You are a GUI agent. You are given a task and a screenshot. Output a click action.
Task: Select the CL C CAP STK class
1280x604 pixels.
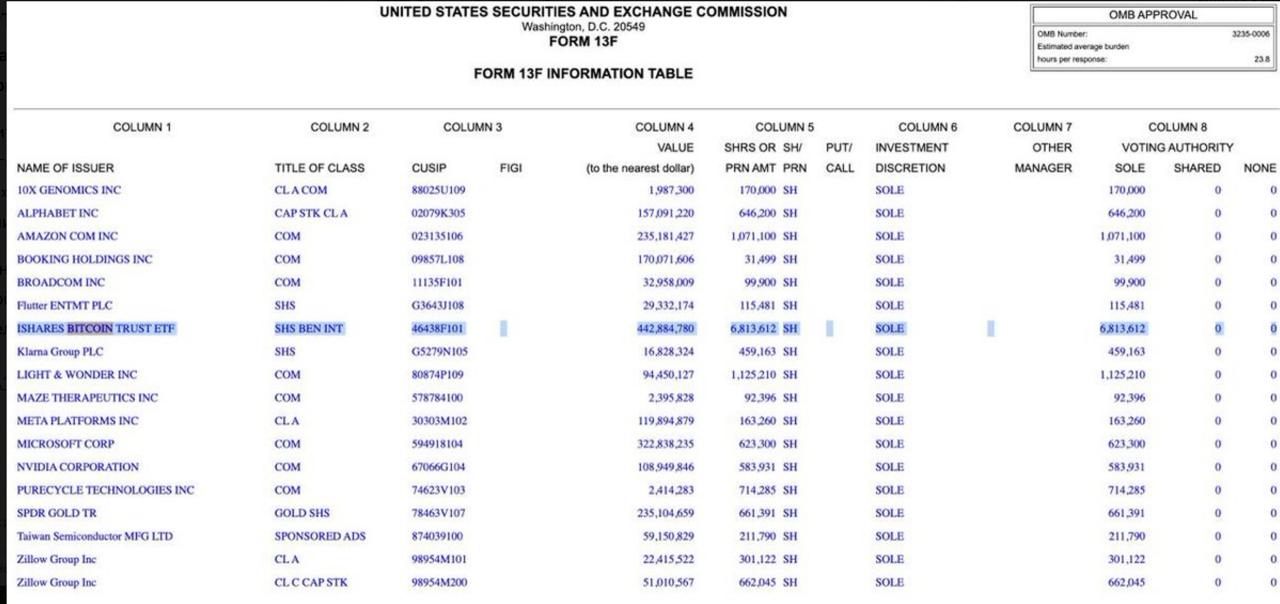[x=311, y=582]
